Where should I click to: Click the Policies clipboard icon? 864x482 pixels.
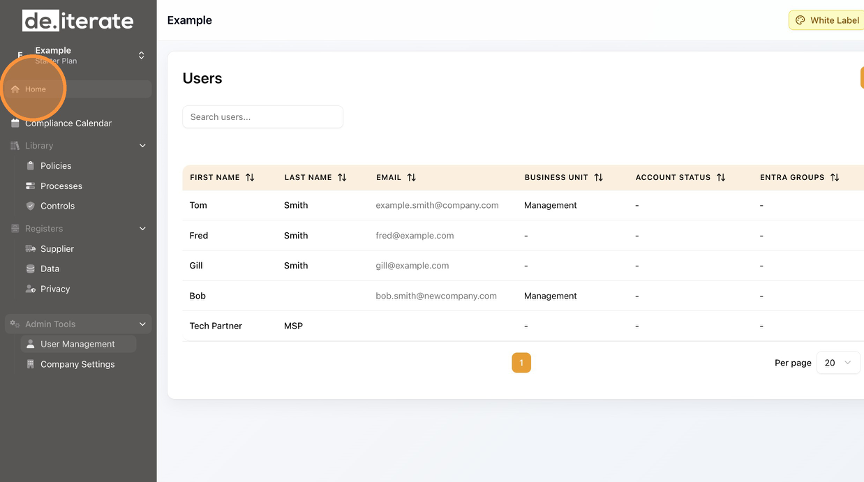[x=31, y=166]
